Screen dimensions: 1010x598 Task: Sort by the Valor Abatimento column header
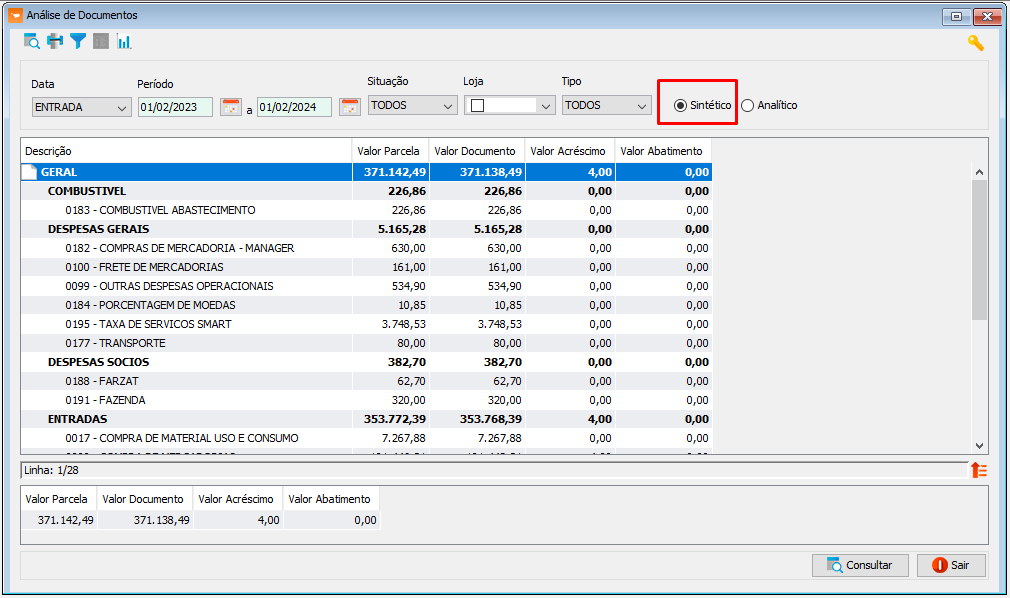663,151
